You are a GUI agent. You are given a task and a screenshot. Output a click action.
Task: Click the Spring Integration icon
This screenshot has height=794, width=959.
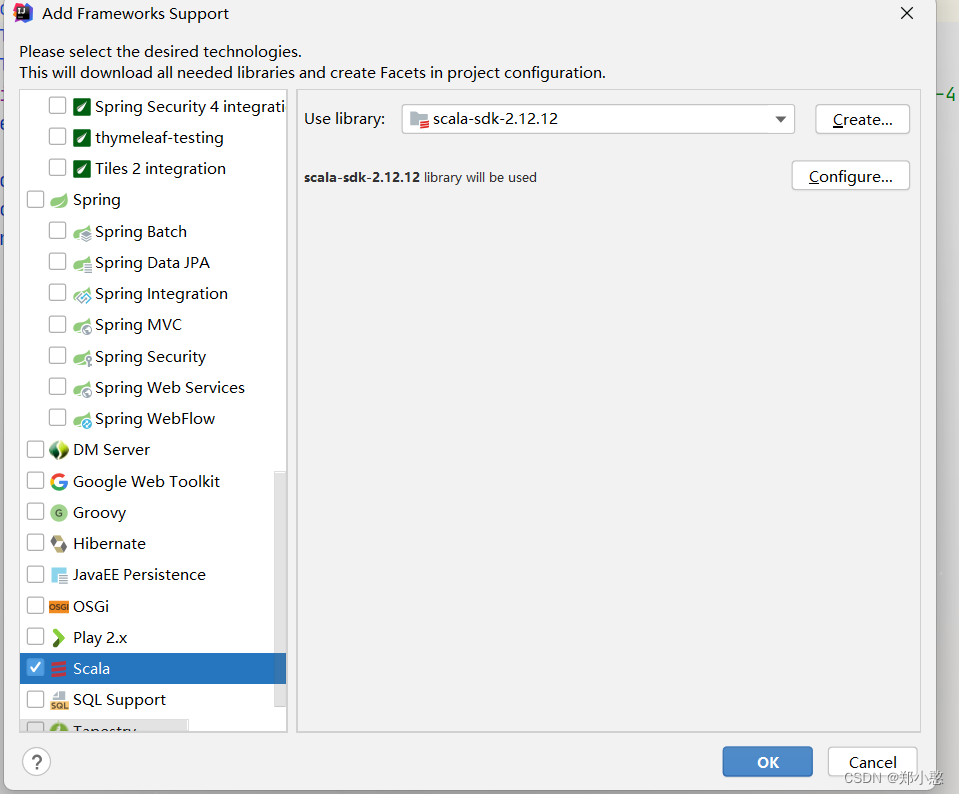pos(82,295)
